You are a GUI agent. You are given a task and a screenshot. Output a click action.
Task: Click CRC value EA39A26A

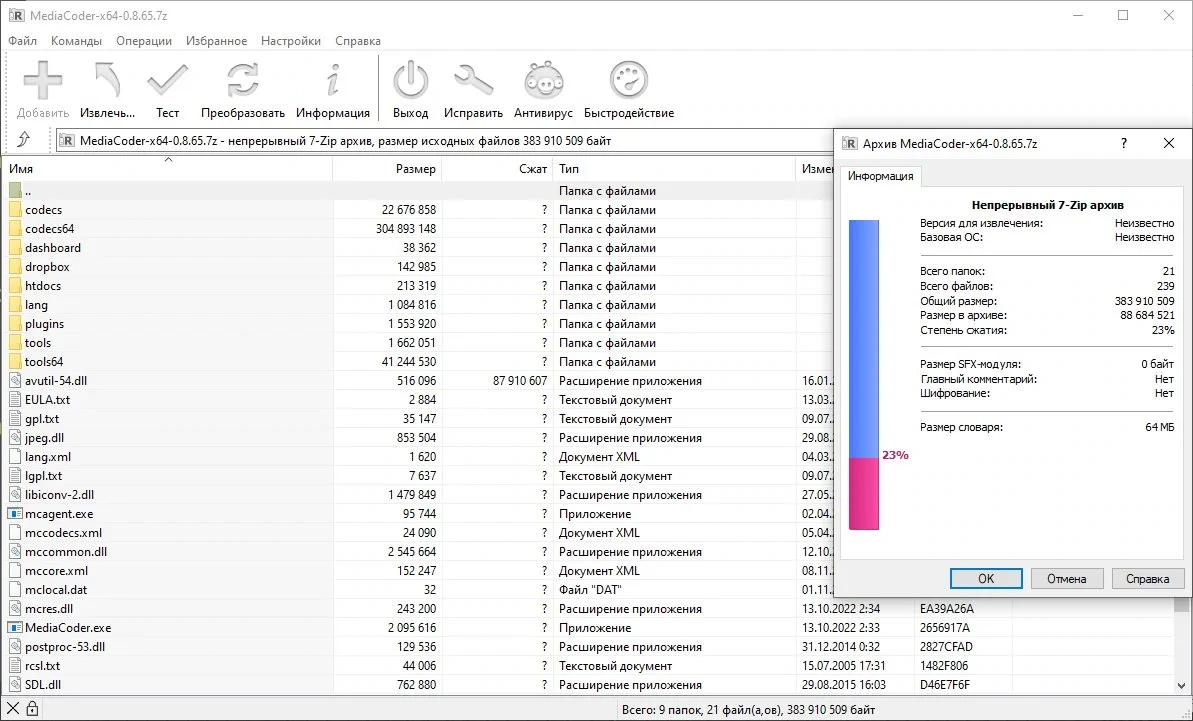[946, 609]
